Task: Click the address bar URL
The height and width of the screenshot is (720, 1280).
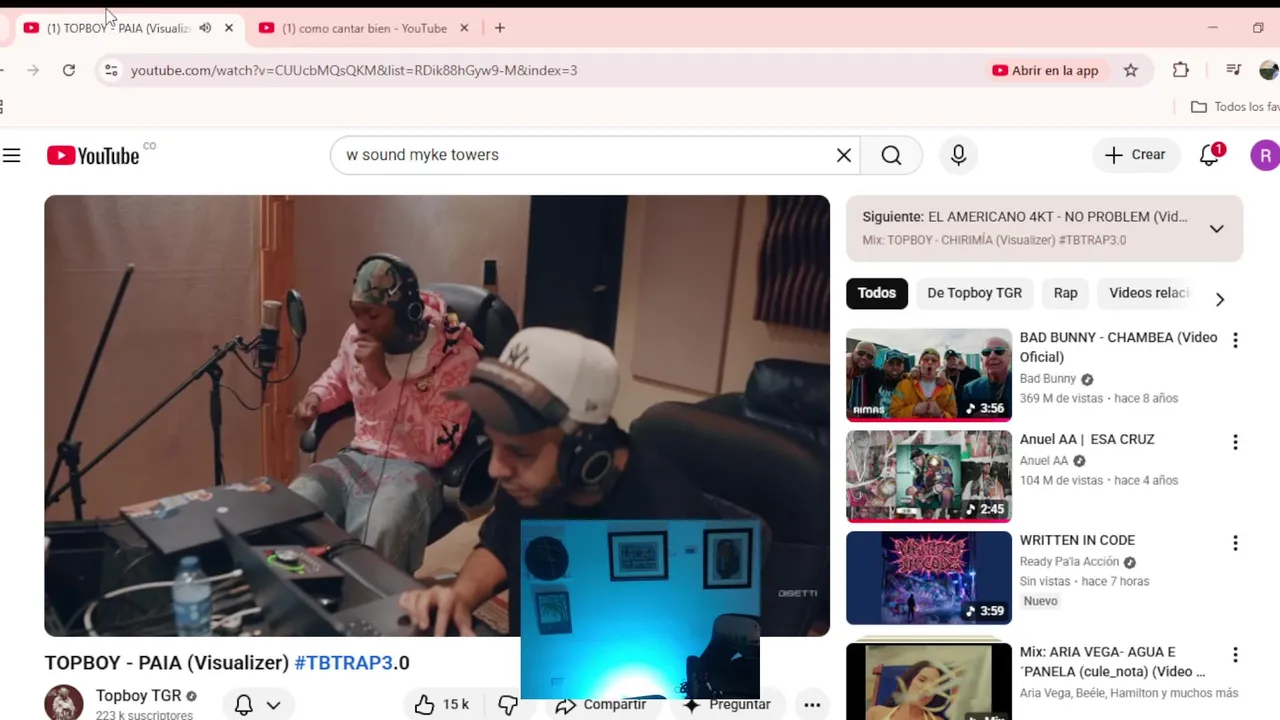Action: point(354,70)
